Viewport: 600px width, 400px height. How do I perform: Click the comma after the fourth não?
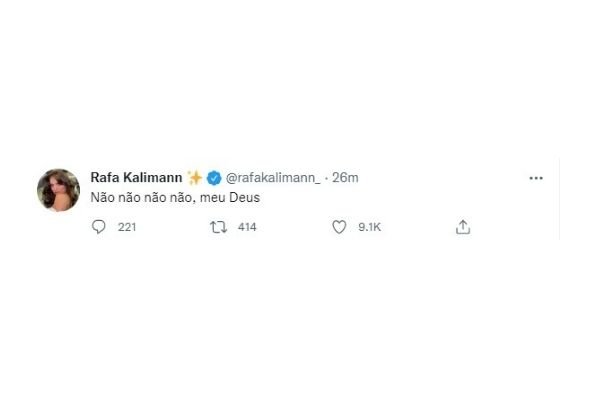pyautogui.click(x=193, y=202)
